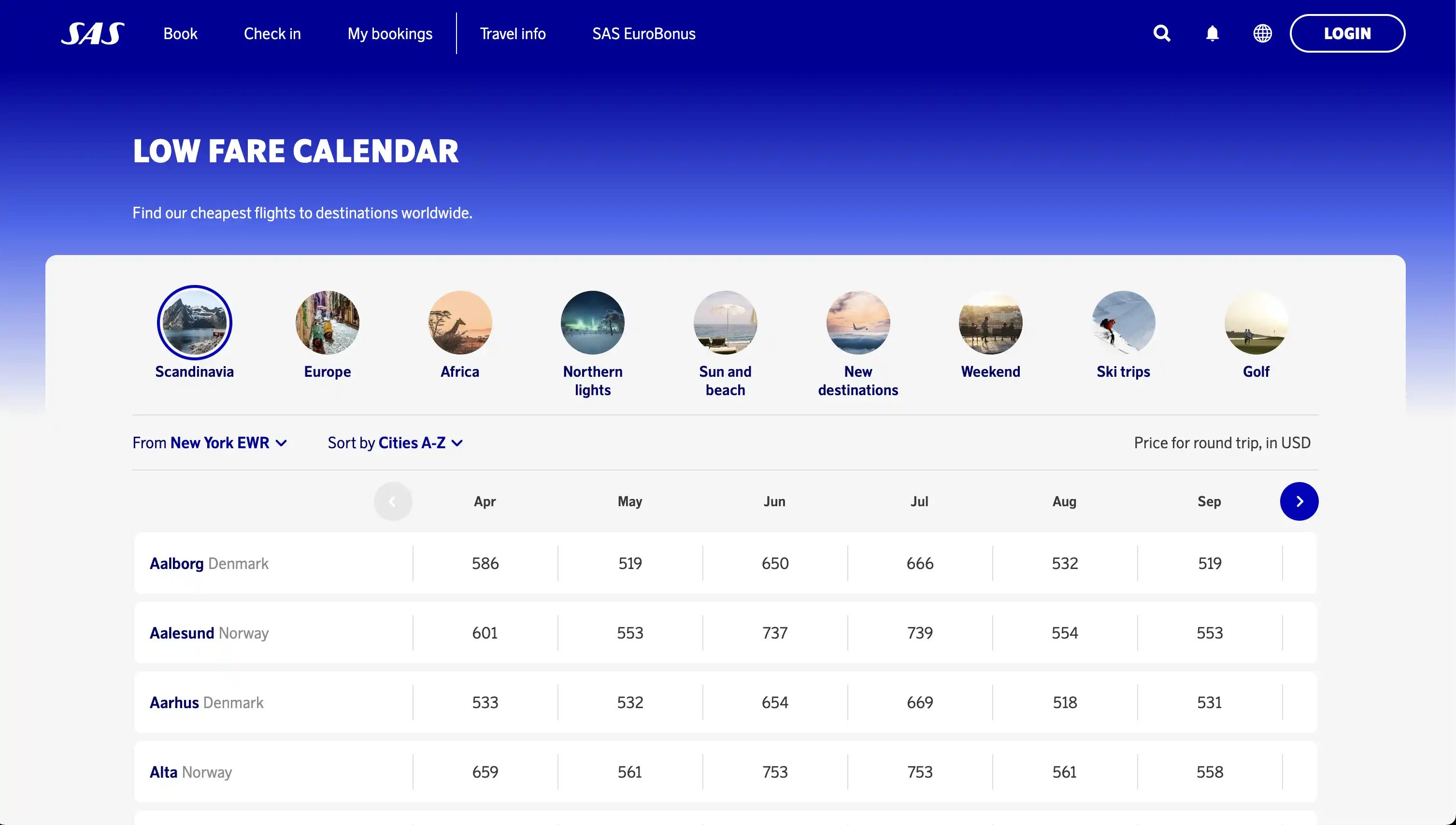1456x825 pixels.
Task: Select Aarhus June fare 654
Action: [x=775, y=703]
